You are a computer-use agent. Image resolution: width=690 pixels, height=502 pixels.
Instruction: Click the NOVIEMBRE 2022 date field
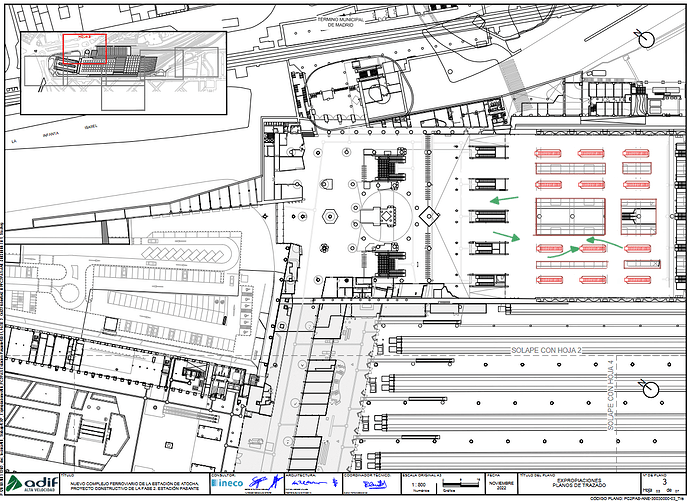[501, 485]
